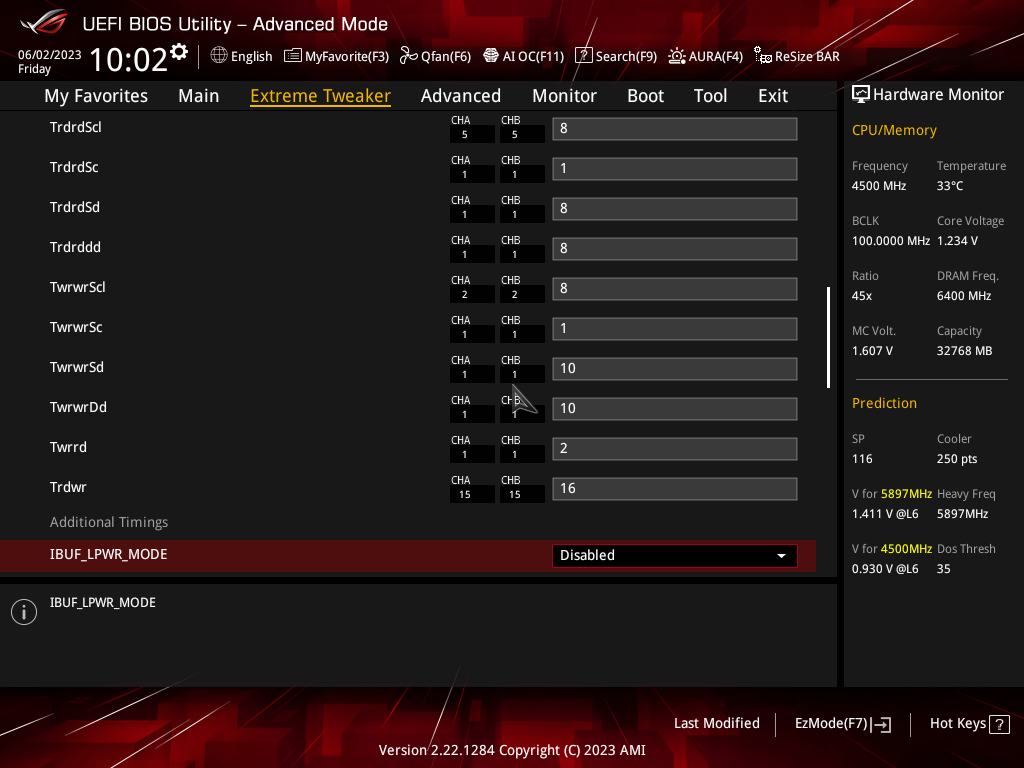This screenshot has height=768, width=1024.
Task: Launch AI OC(F11) brain icon
Action: pyautogui.click(x=490, y=56)
